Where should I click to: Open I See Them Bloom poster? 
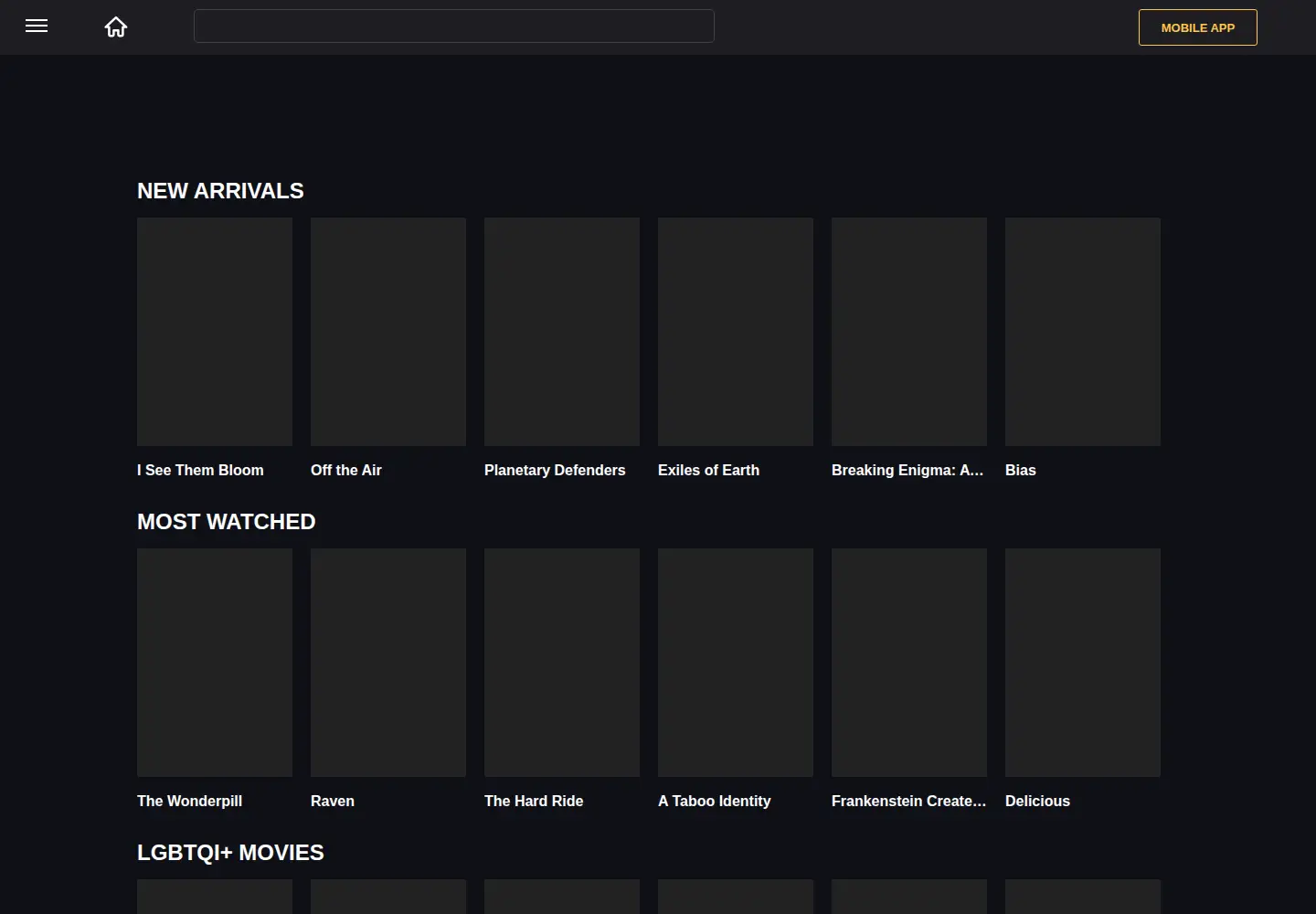pyautogui.click(x=215, y=332)
